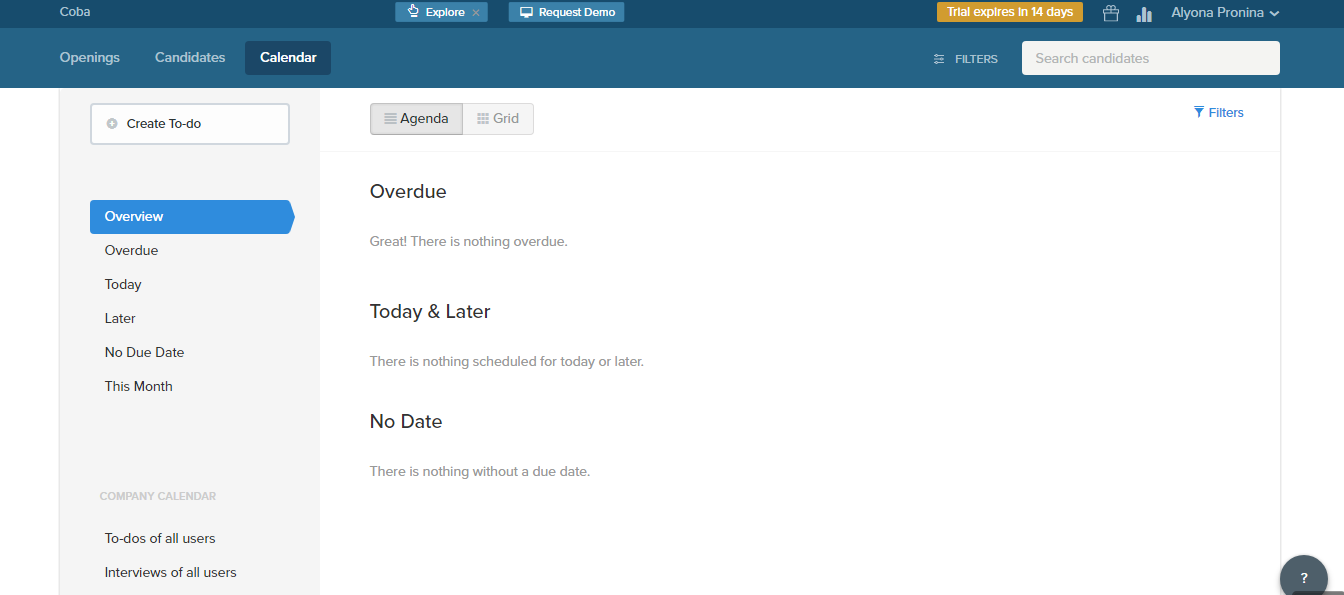Click the Trial expires in 14 days badge

pos(1010,12)
